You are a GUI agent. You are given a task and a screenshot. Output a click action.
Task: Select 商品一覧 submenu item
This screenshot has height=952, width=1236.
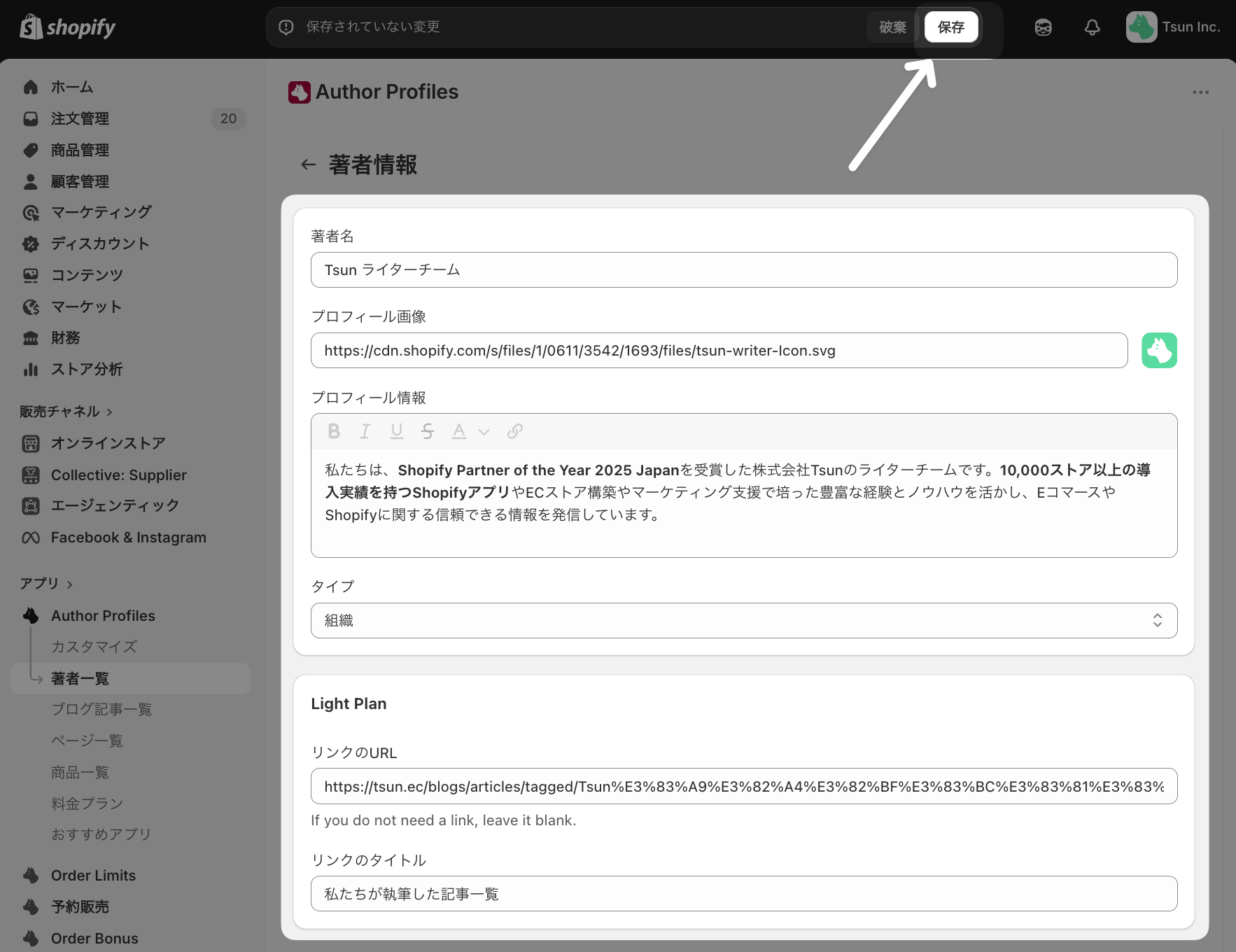pos(80,772)
